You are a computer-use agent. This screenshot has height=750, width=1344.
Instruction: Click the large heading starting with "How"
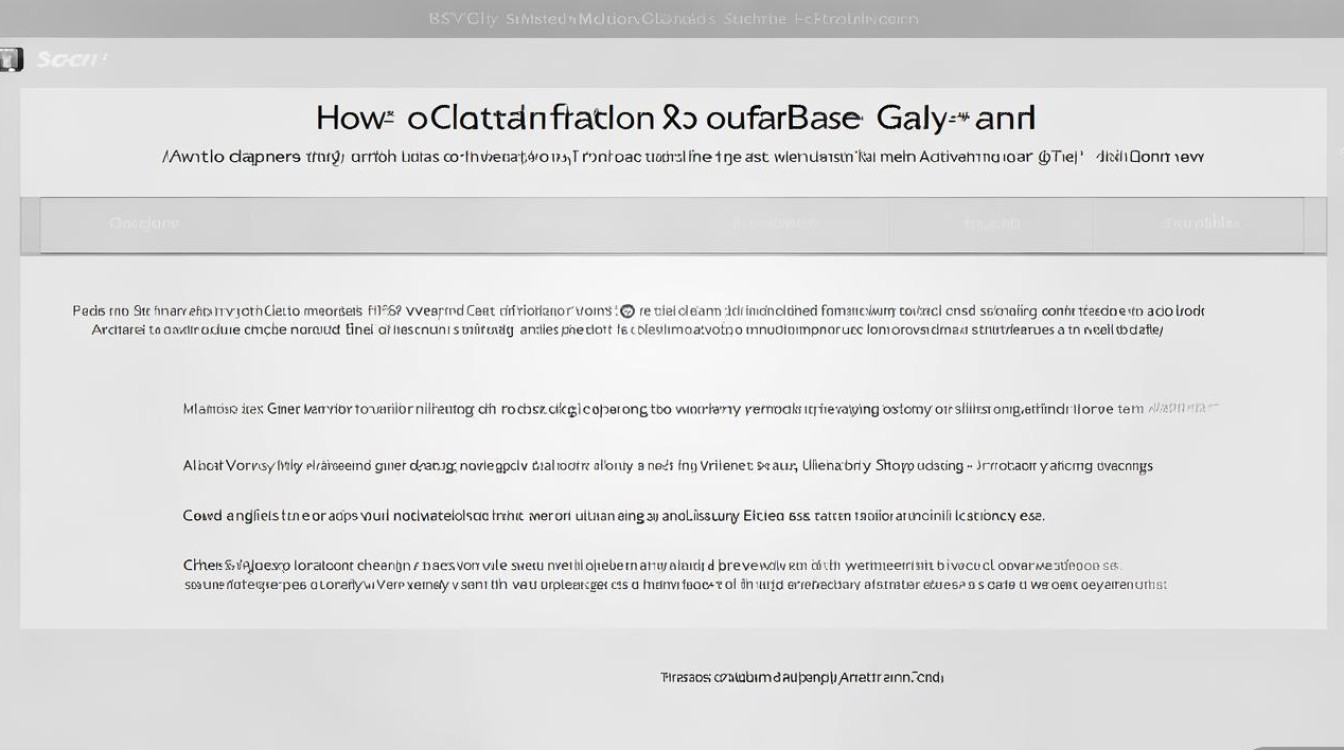tap(675, 118)
